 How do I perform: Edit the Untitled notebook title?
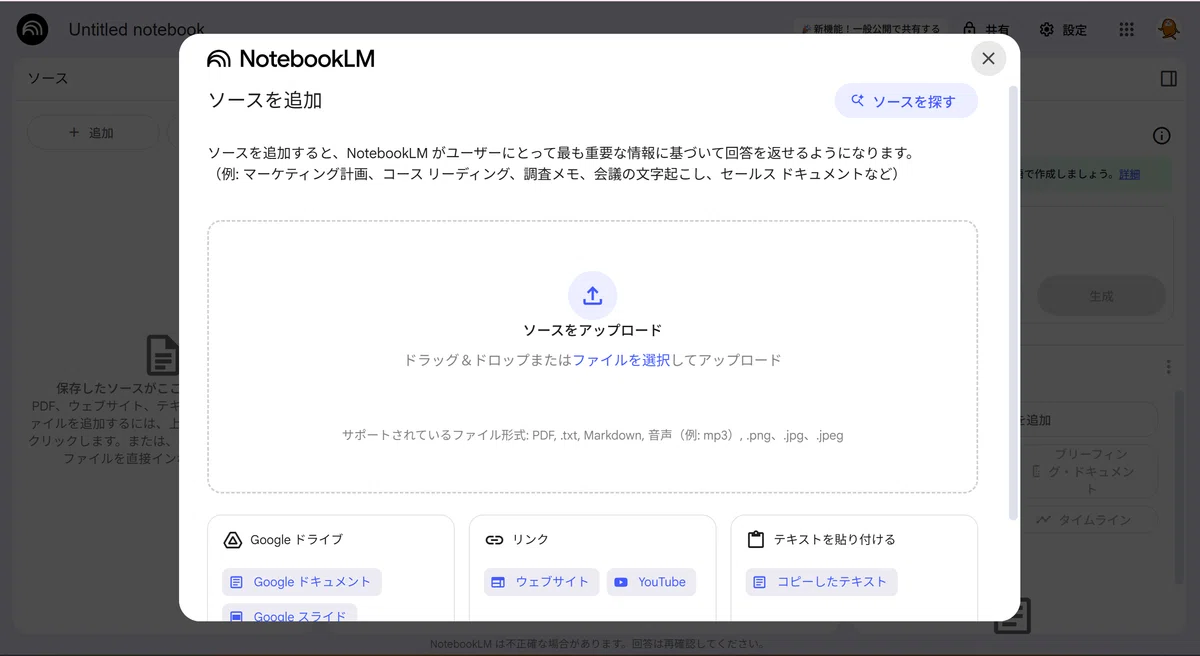click(x=136, y=30)
